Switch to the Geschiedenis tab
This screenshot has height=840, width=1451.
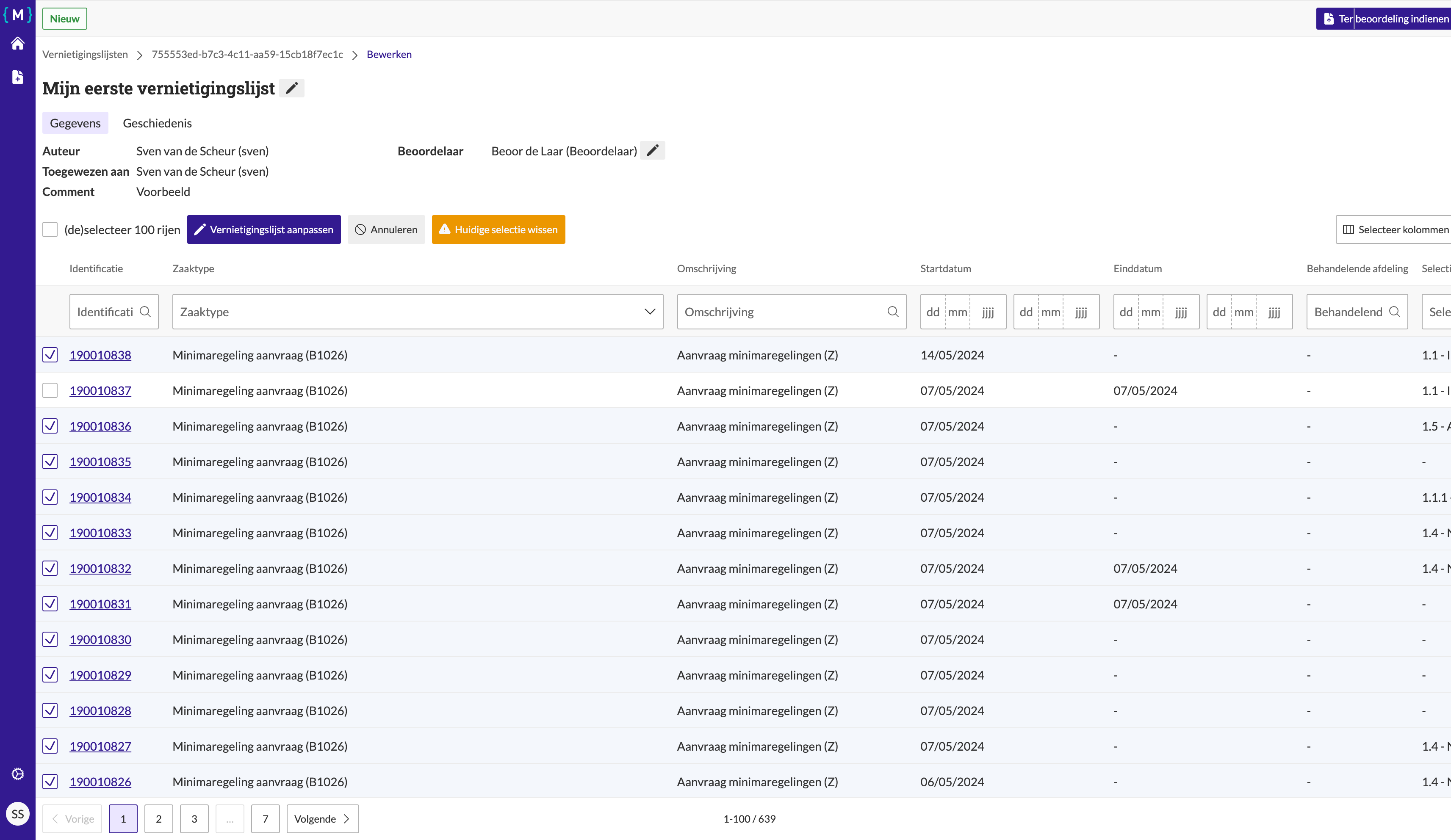[157, 123]
